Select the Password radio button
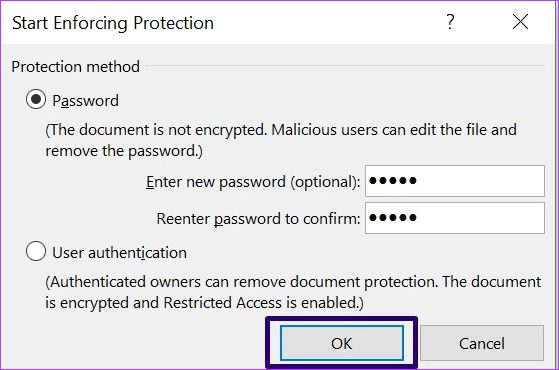Screen dimensions: 559x370 click(36, 99)
